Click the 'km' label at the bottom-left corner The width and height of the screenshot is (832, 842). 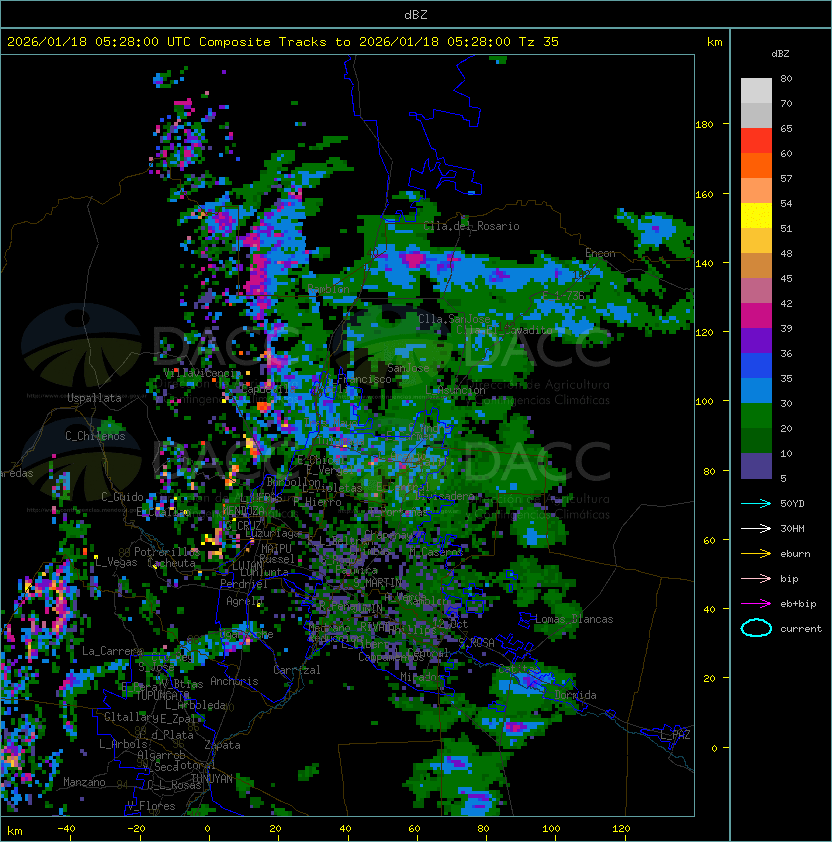[x=15, y=831]
